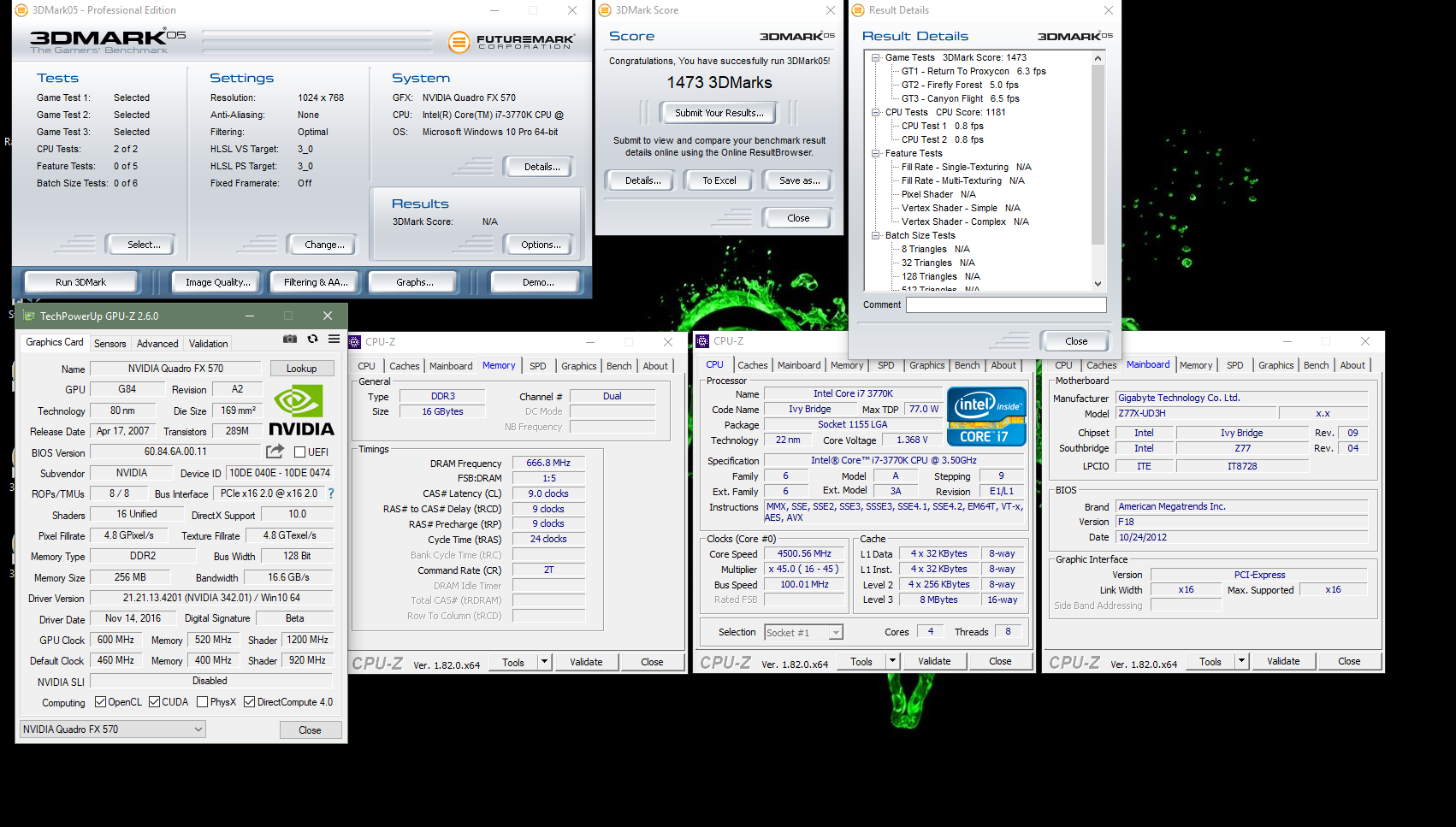
Task: Click Graphs button in 3DMark05
Action: click(x=415, y=282)
